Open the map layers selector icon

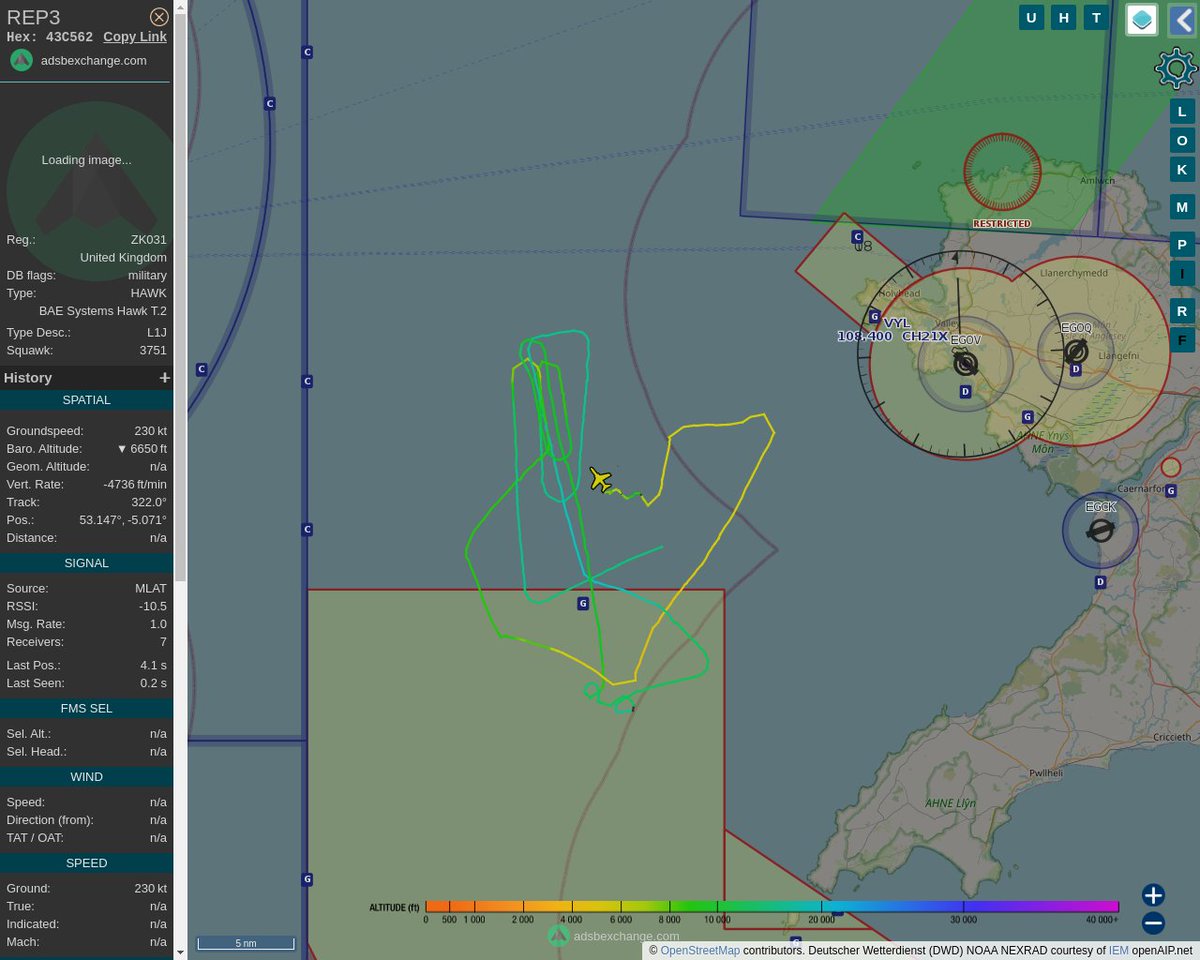(1141, 19)
